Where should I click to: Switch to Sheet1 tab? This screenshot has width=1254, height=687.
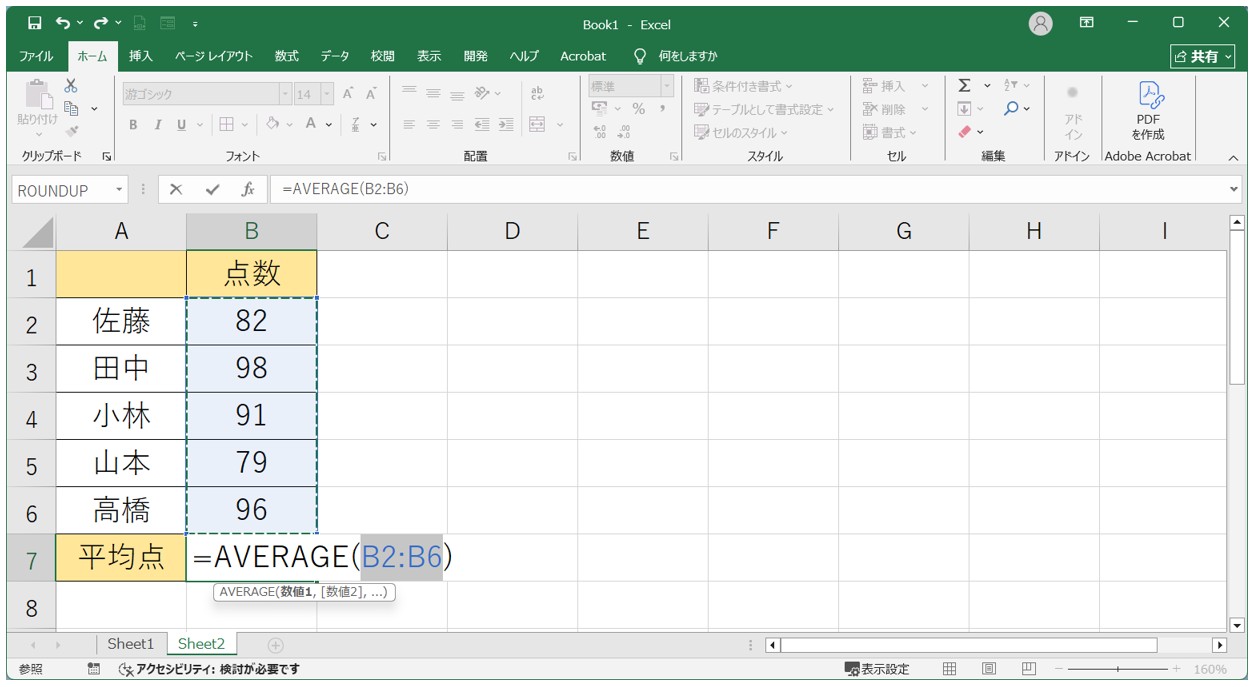click(x=131, y=644)
